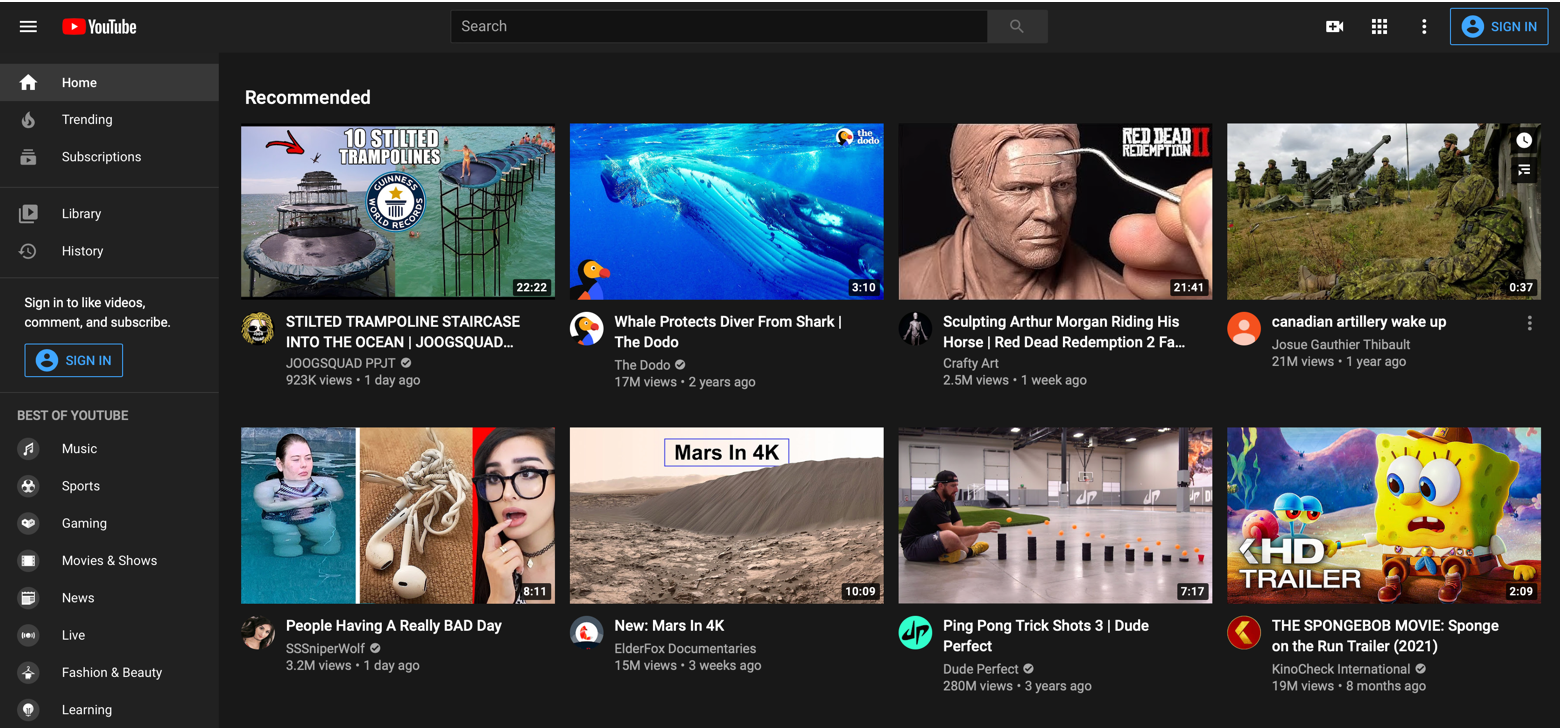Click the Subscriptions sidebar icon
This screenshot has height=728, width=1560.
click(28, 157)
